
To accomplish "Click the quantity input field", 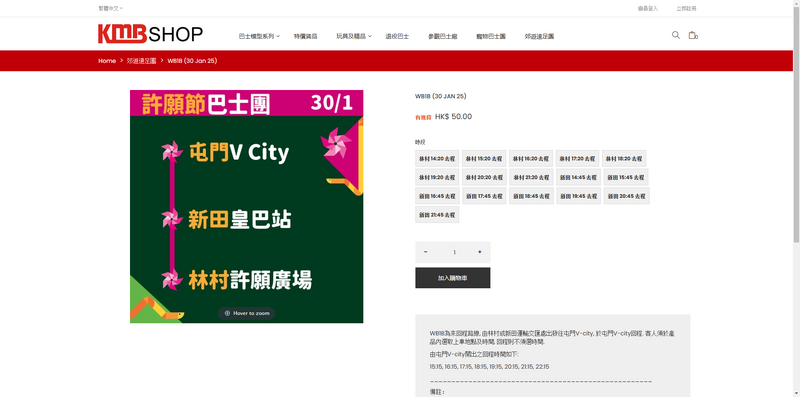I will point(454,252).
